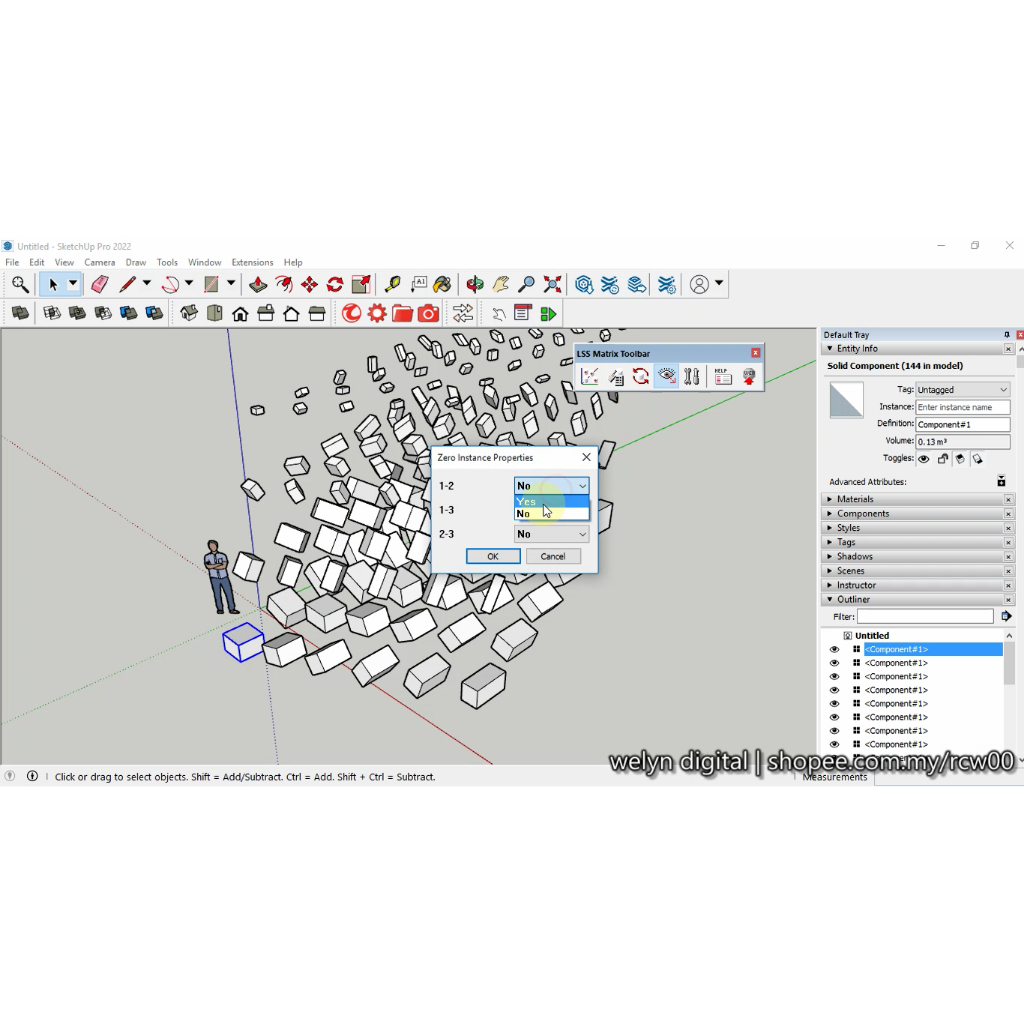Activate the Push/Pull tool

click(x=257, y=285)
